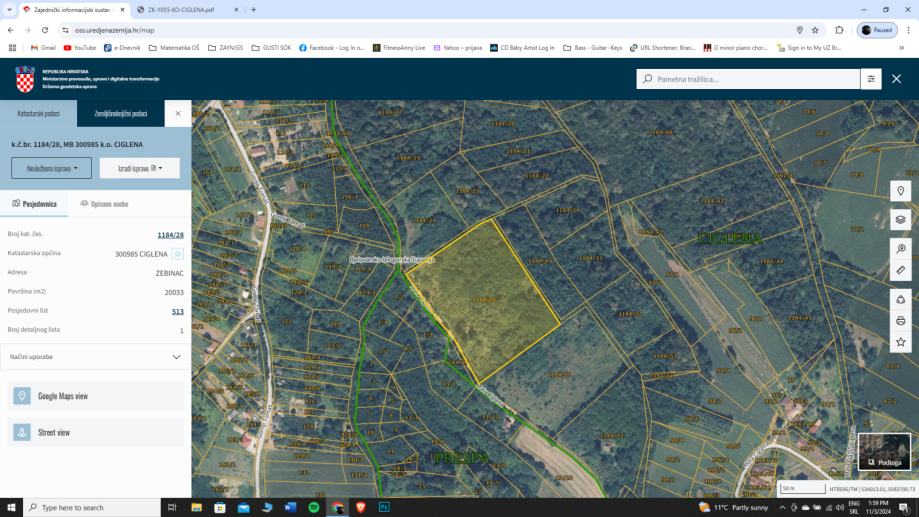Viewport: 919px width, 517px height.
Task: Open search filter settings icon
Action: 871,78
